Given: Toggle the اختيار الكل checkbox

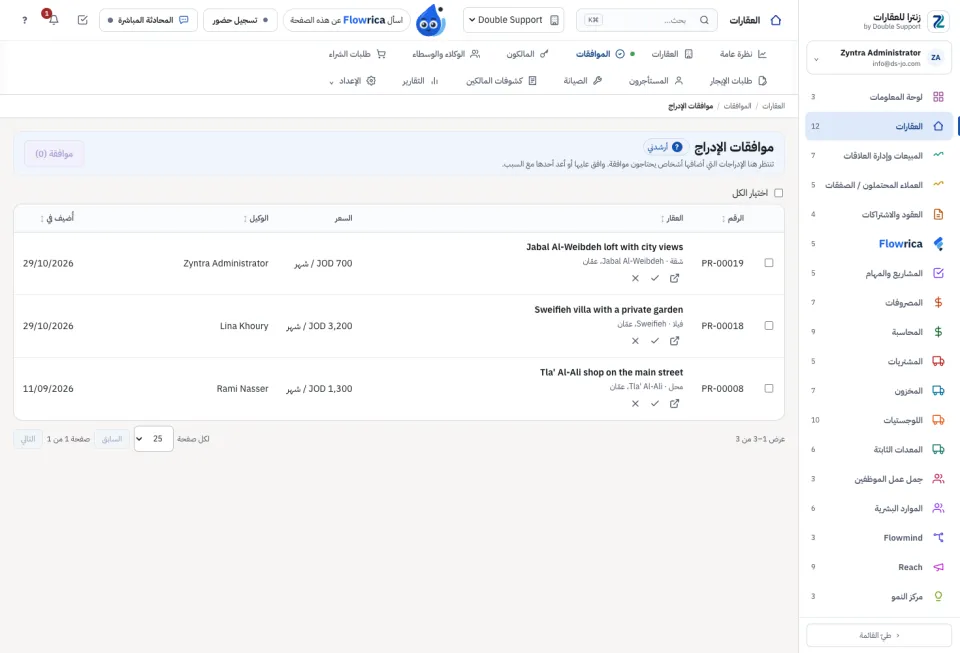Looking at the screenshot, I should point(778,193).
